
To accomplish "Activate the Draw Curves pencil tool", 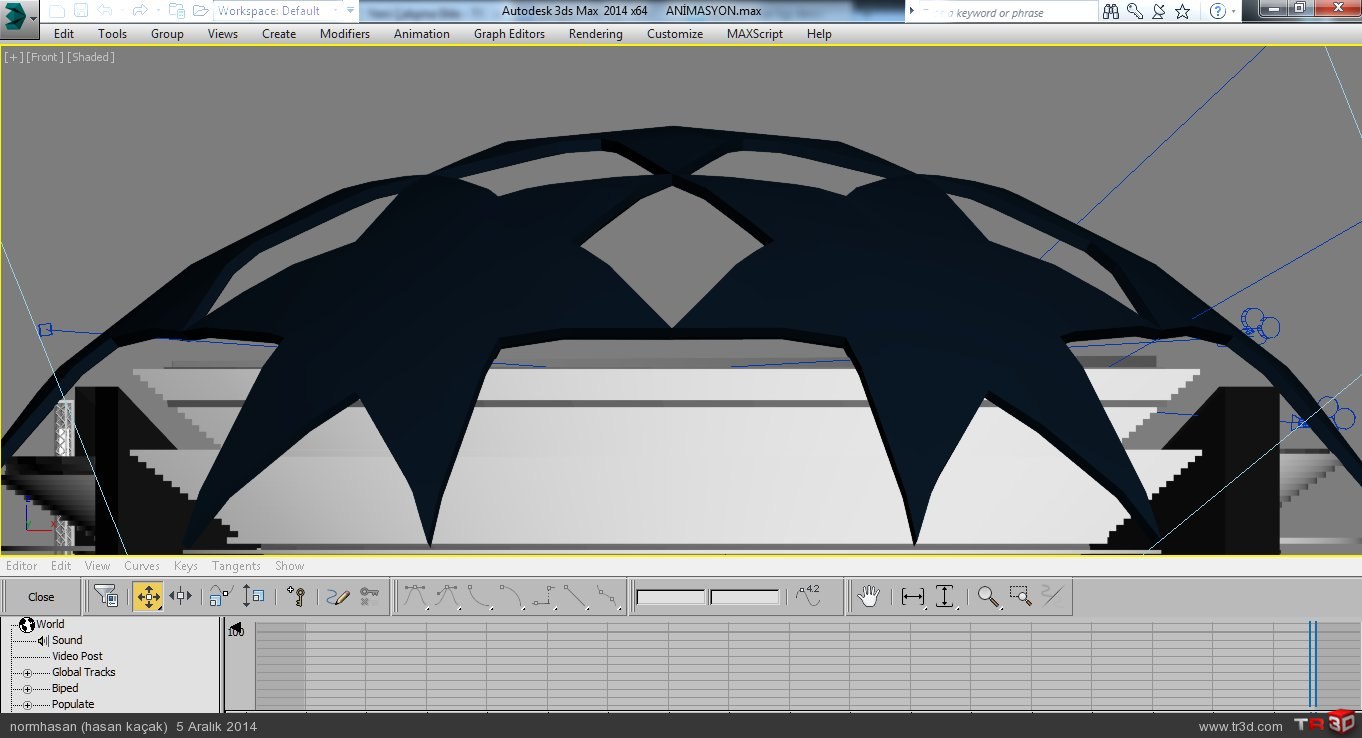I will pos(338,596).
